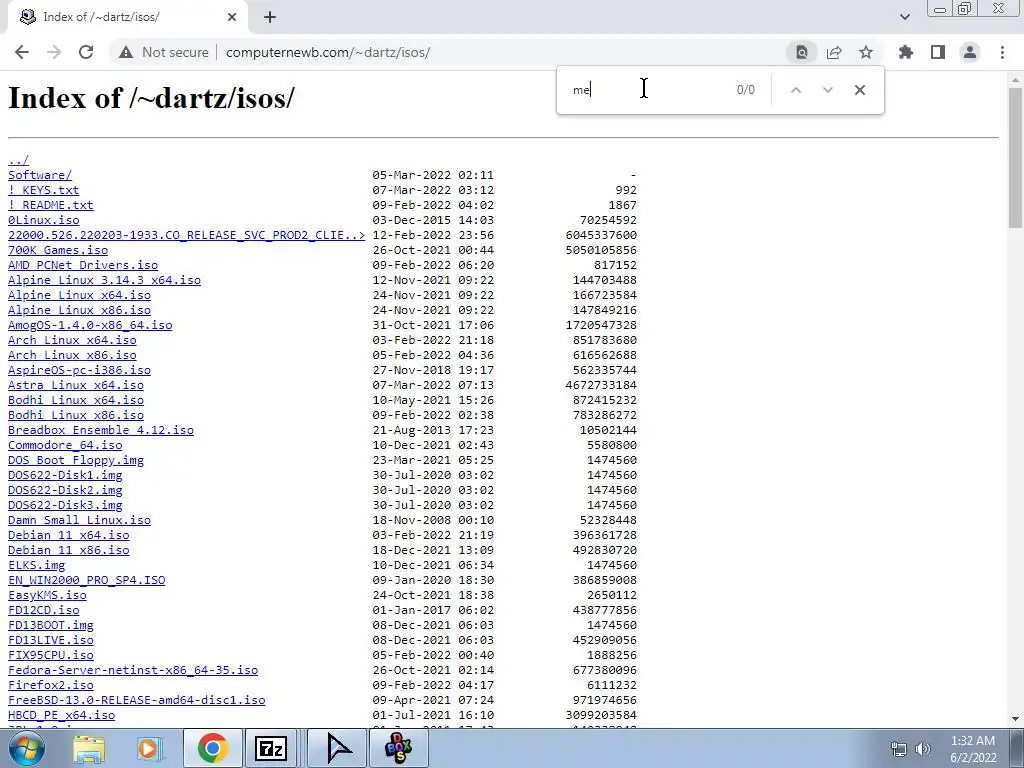This screenshot has width=1024, height=768.
Task: Download Breadbox_Ensemble_4.12.iso
Action: [101, 430]
